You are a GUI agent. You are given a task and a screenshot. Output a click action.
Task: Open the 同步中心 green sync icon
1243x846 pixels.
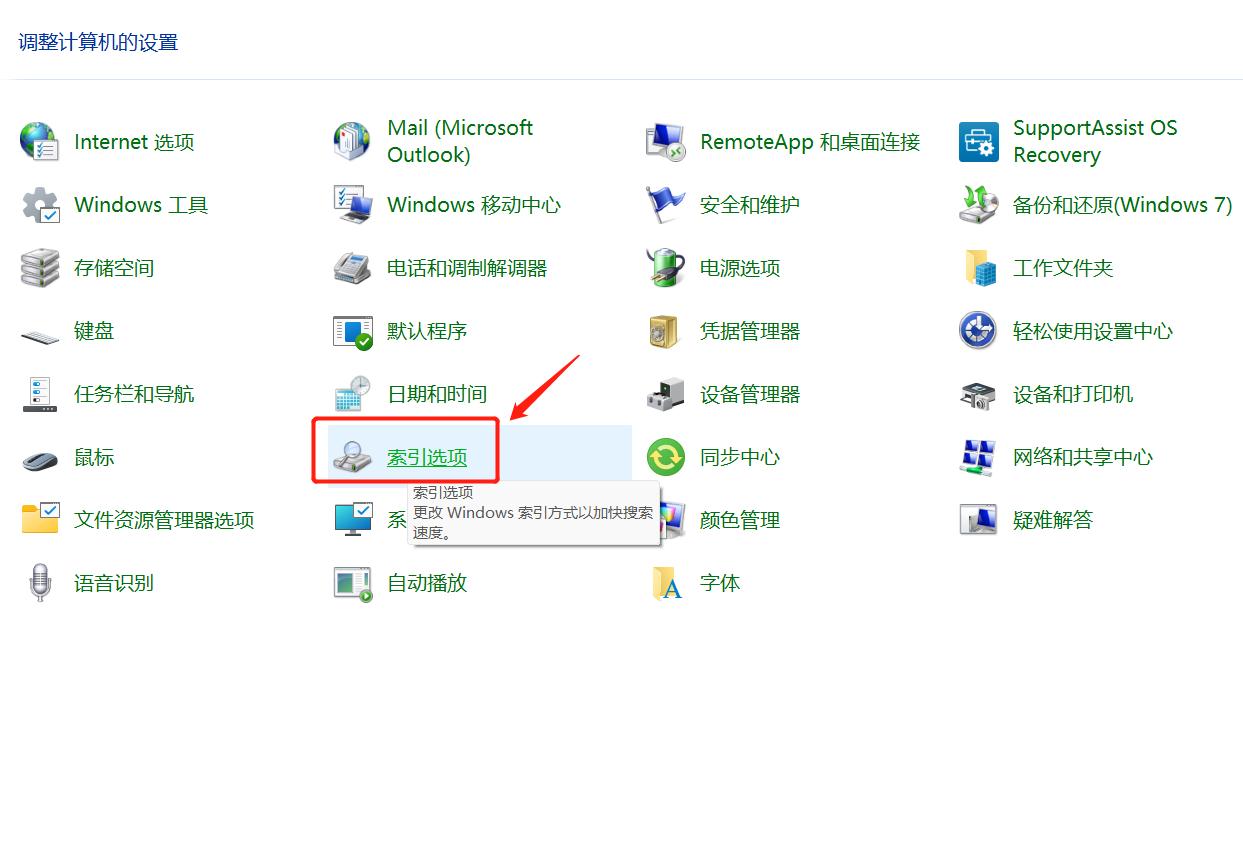[x=665, y=457]
